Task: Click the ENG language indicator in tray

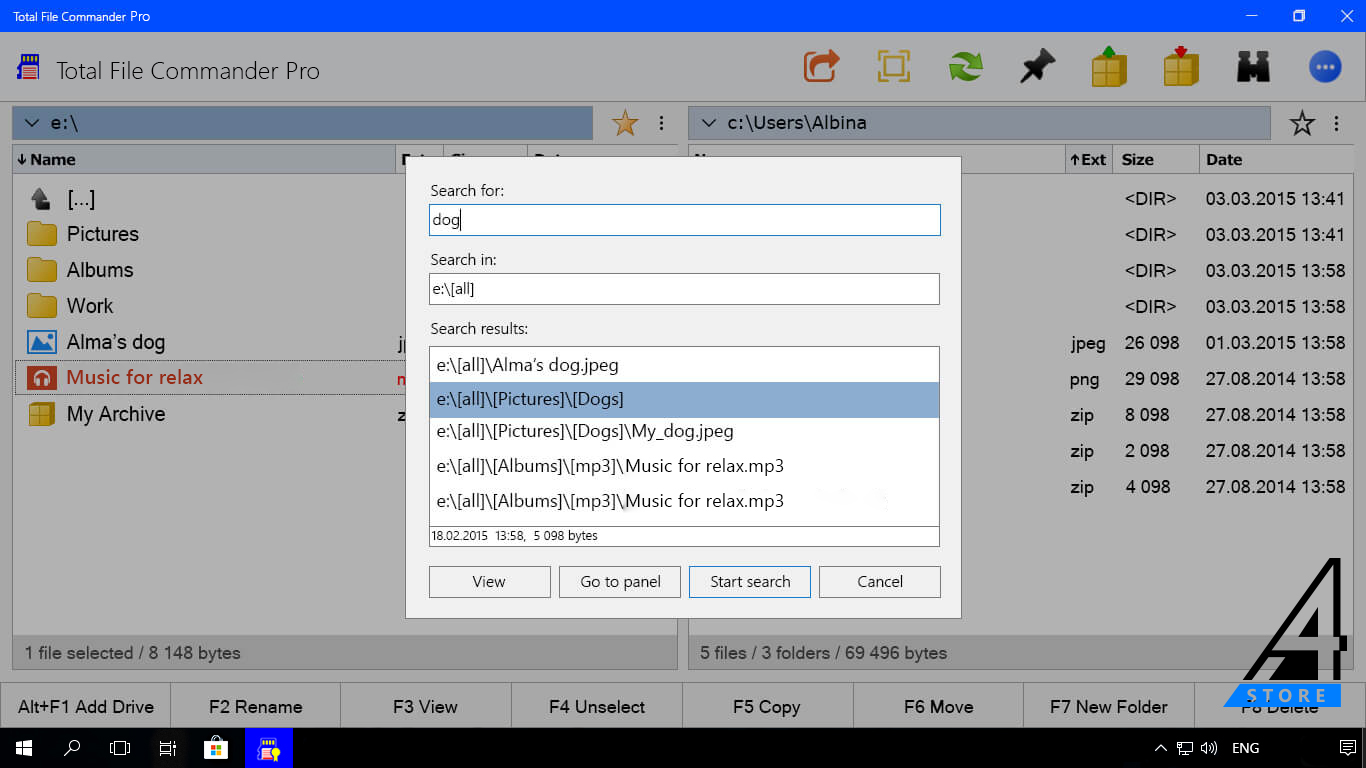Action: (x=1245, y=748)
